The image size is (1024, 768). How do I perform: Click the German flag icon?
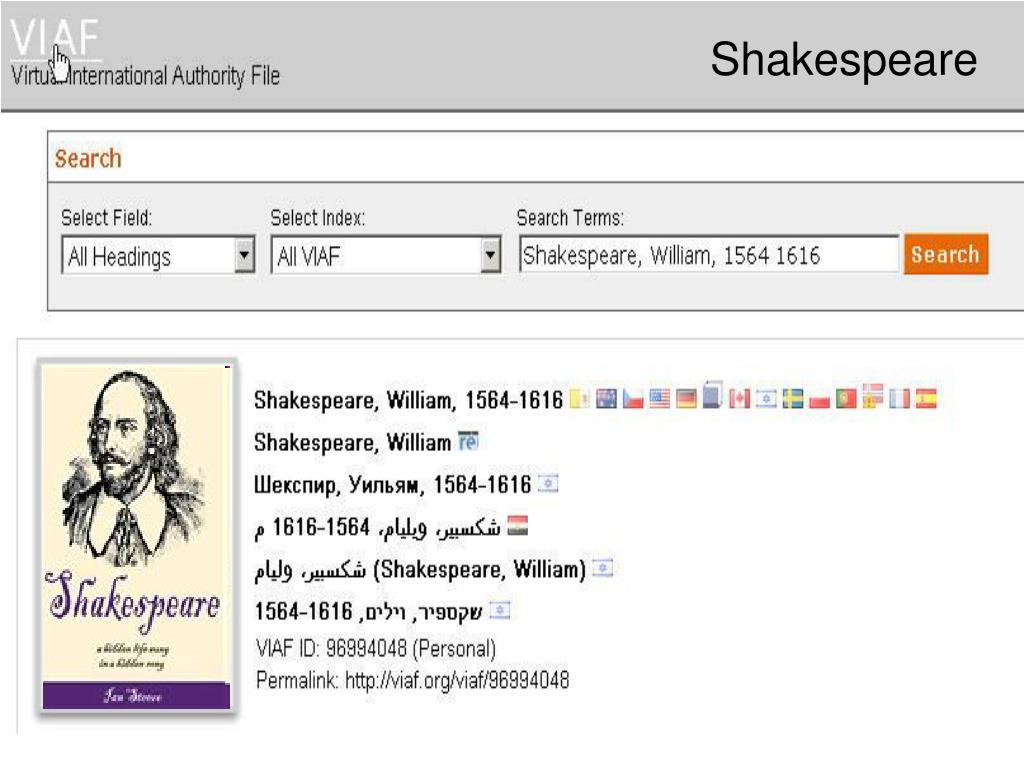tap(686, 399)
